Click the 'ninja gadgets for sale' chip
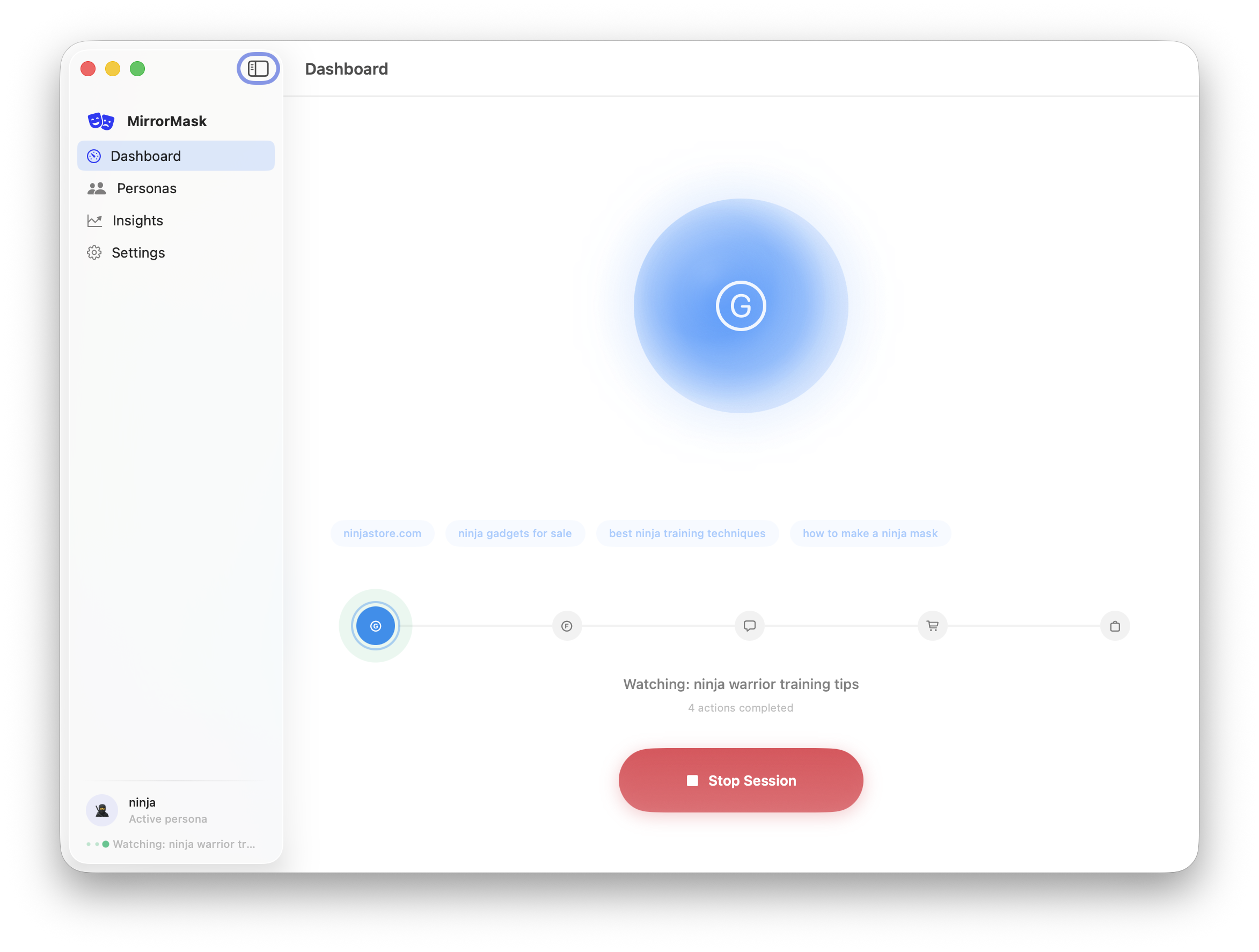This screenshot has height=952, width=1259. (515, 534)
